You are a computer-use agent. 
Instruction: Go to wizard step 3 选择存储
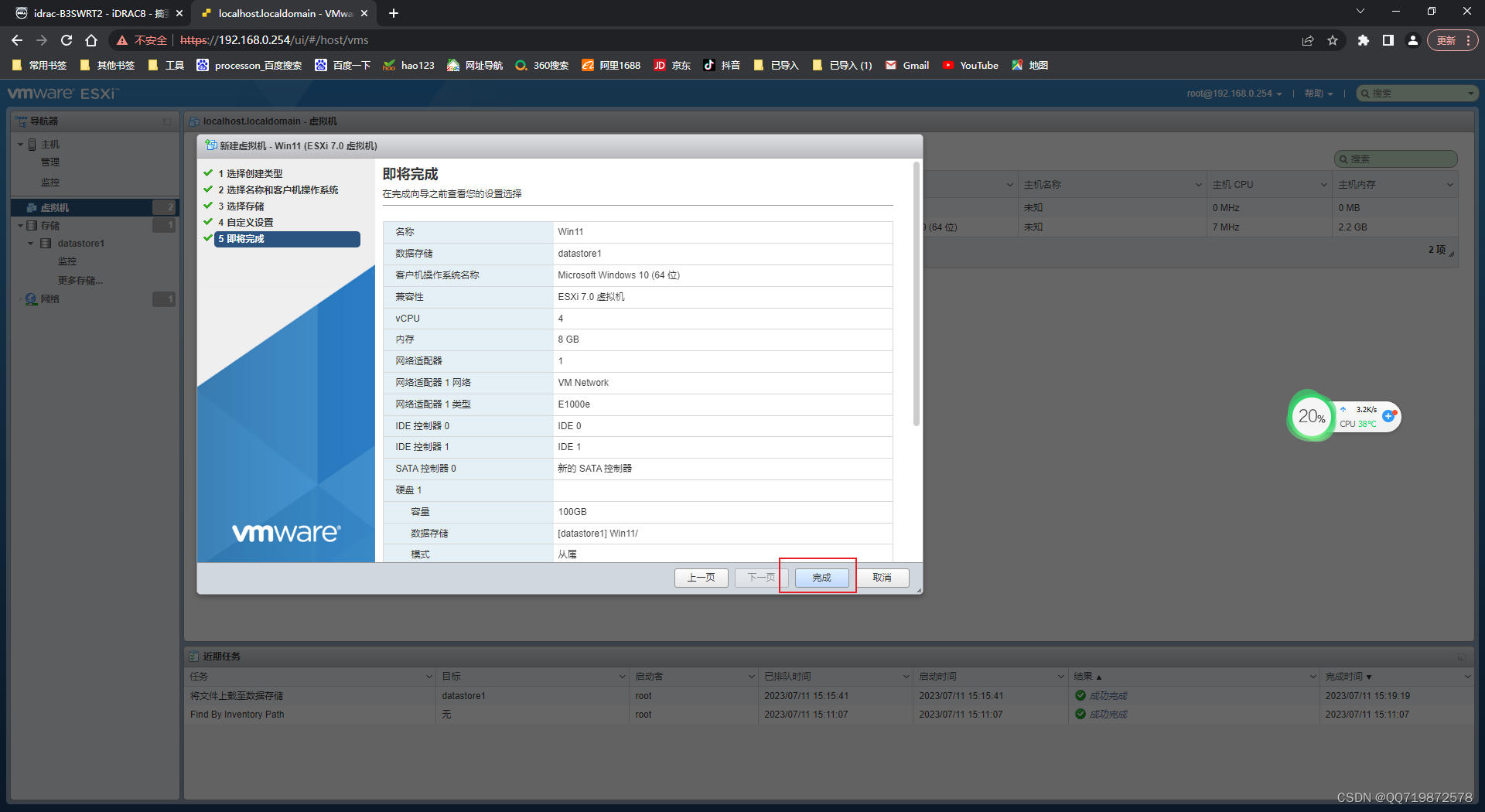click(x=241, y=206)
